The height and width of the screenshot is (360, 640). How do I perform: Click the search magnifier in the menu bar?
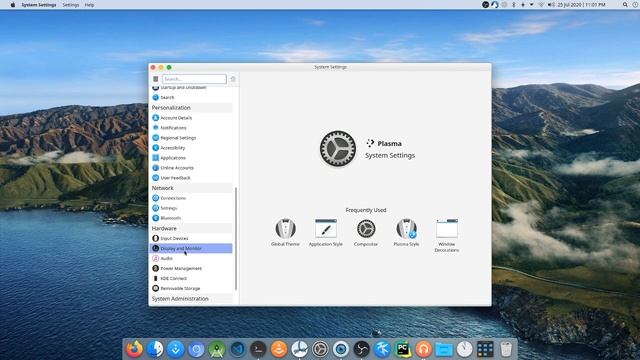(625, 5)
